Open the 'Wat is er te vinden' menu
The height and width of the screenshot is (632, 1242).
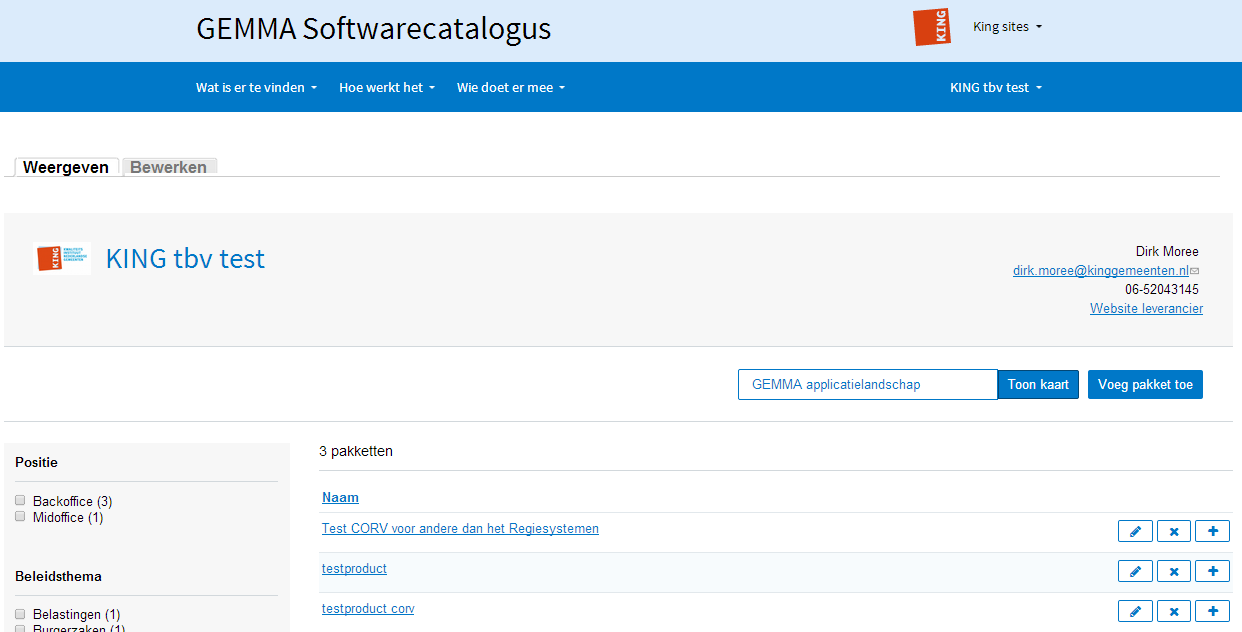[256, 87]
